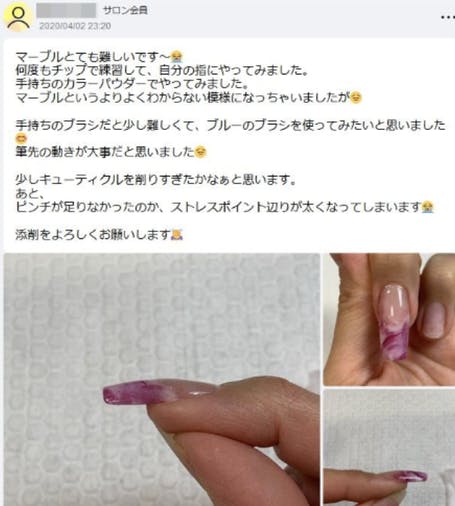This screenshot has height=506, width=455.
Task: Click the crying emoji after 太くなってしまいます
Action: 427,207
